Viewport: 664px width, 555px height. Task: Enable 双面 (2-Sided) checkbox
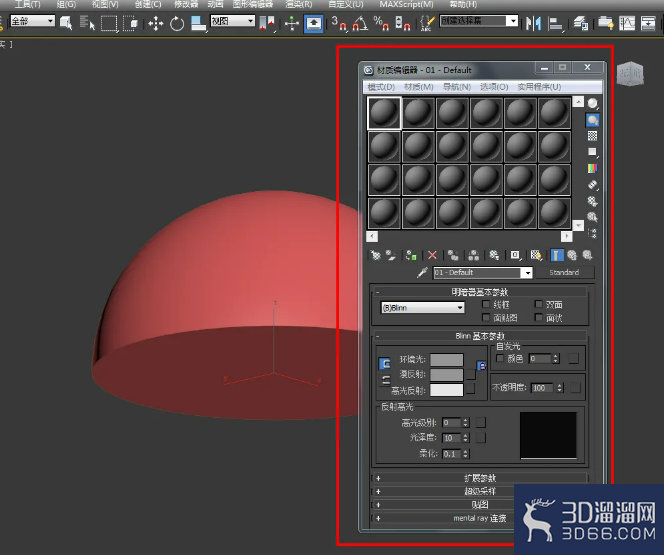pos(538,304)
